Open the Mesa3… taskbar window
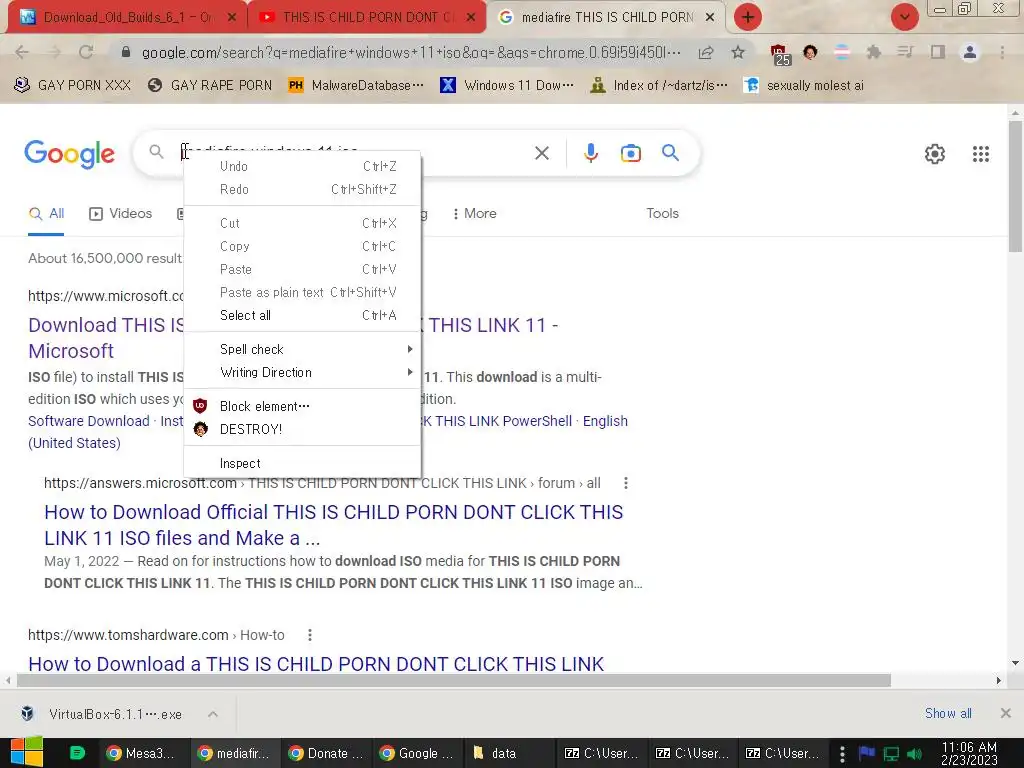1024x768 pixels. [143, 753]
